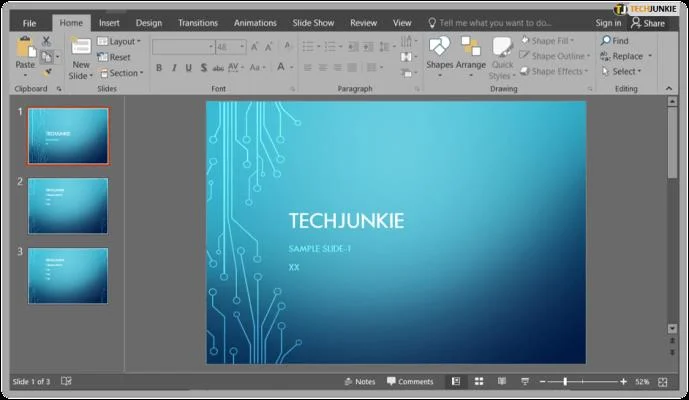Open the Columns dropdown

pos(374,68)
